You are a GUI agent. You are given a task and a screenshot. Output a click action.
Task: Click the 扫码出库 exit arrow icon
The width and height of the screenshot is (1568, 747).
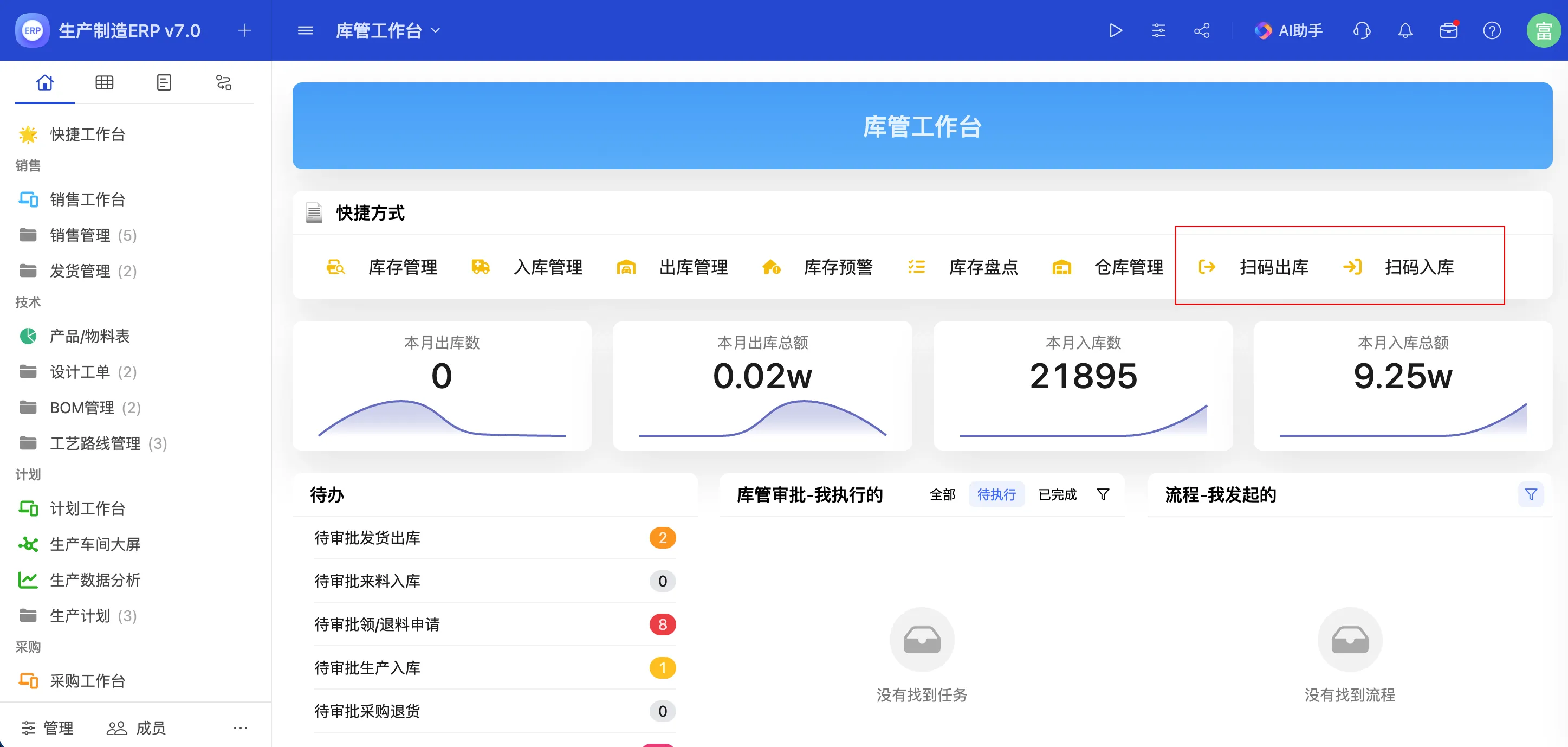click(x=1207, y=267)
